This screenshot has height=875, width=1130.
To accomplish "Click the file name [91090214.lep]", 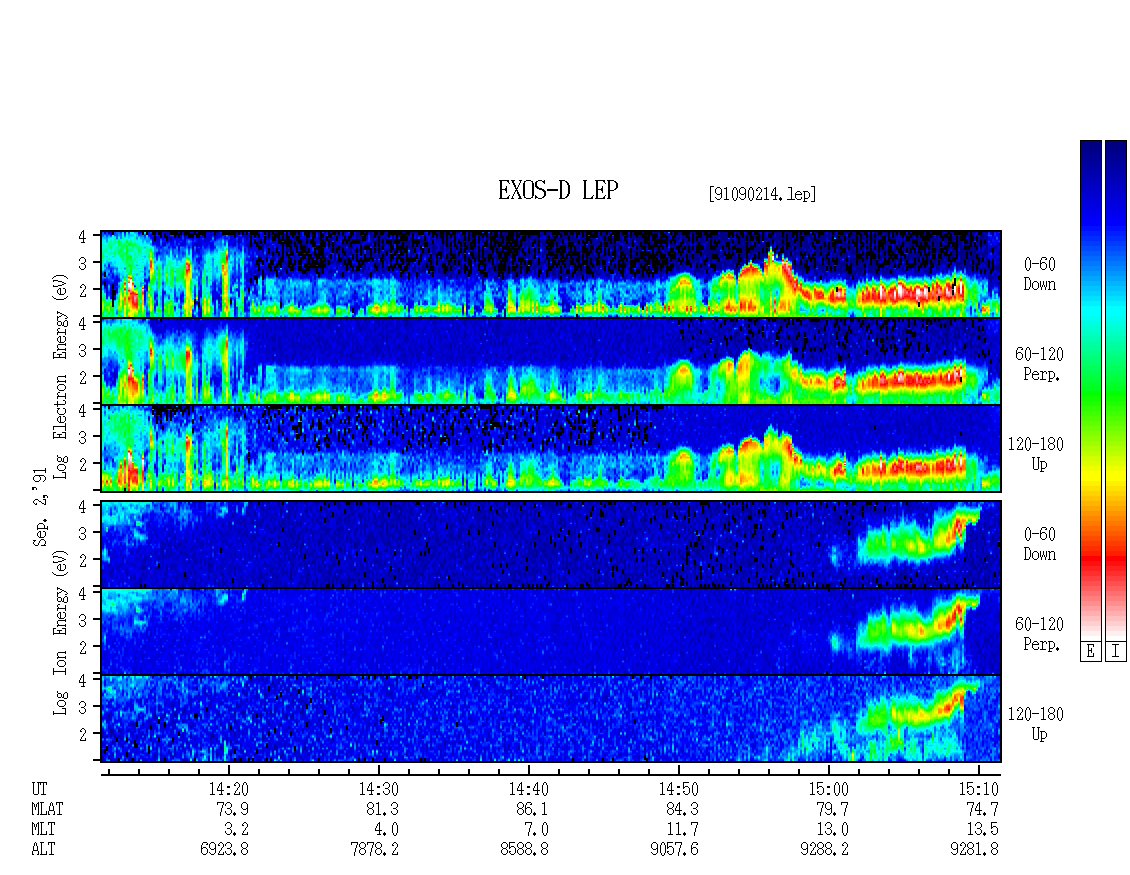I will pos(762,194).
